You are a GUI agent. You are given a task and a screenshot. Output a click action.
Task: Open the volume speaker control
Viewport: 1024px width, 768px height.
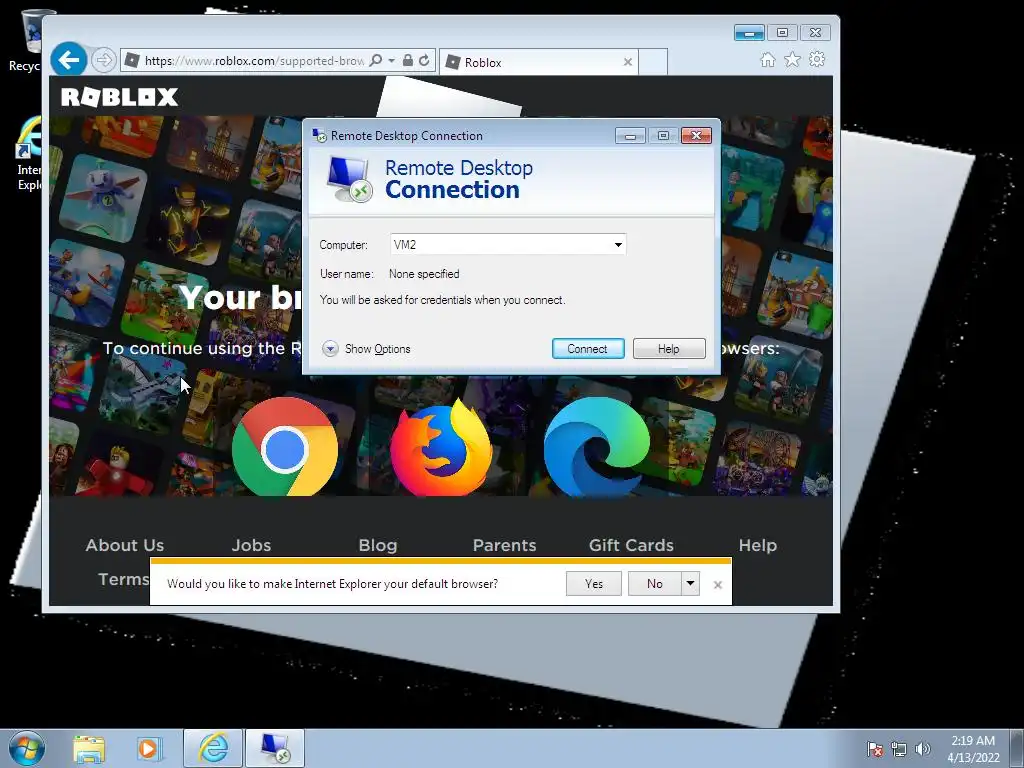click(x=922, y=749)
